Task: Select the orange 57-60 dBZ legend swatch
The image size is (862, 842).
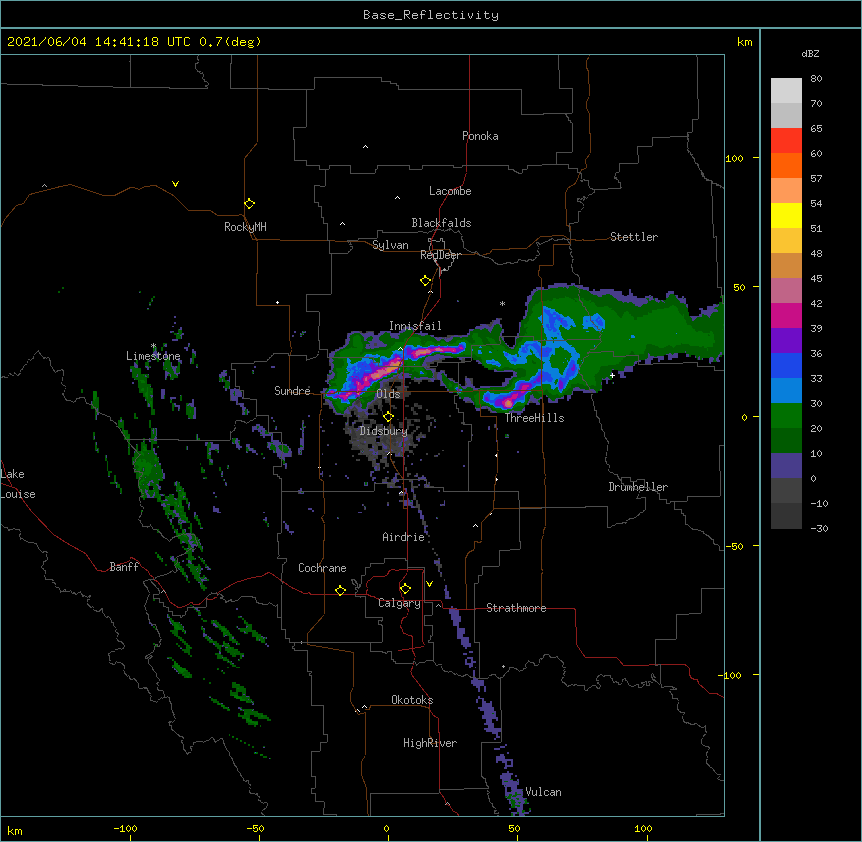Action: (786, 165)
